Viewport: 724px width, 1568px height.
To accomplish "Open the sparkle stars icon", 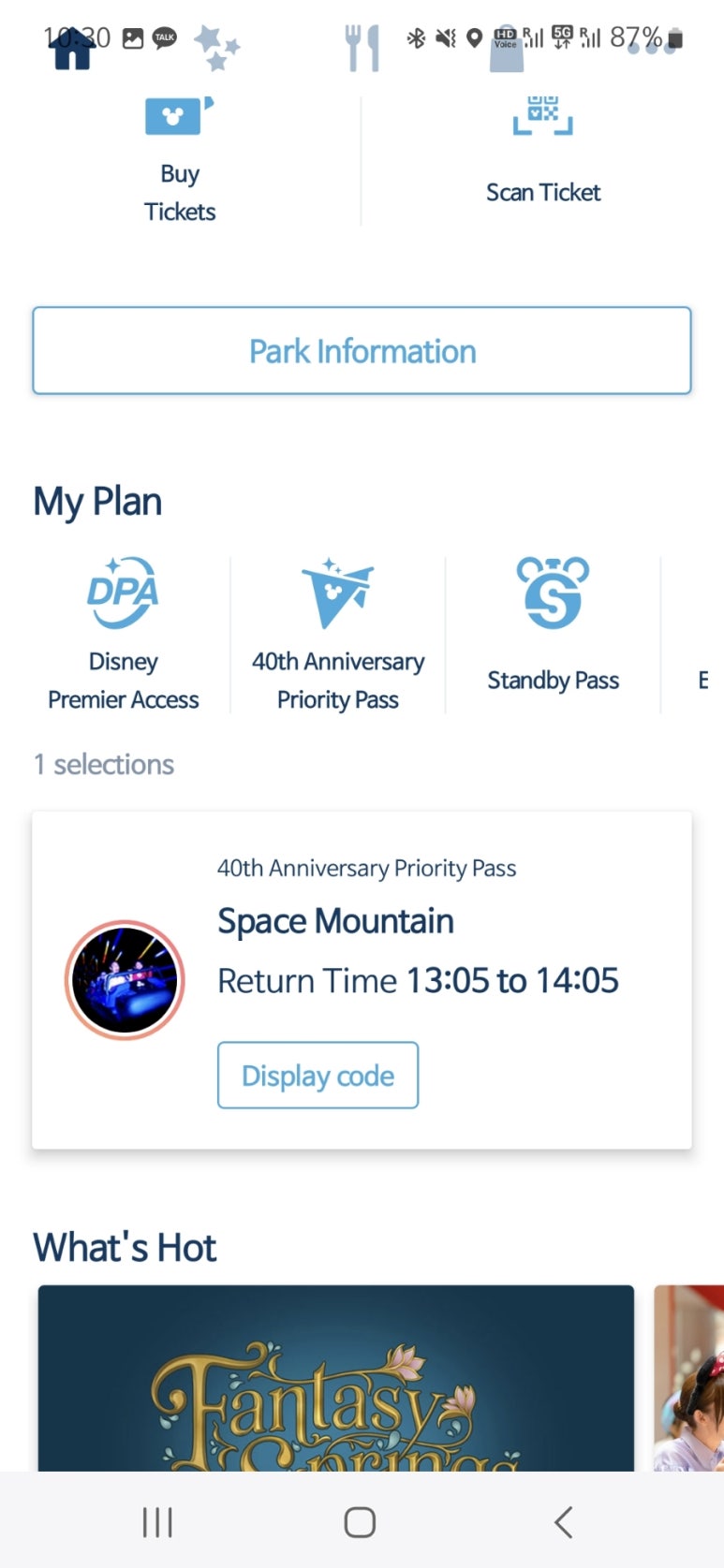I will pyautogui.click(x=217, y=48).
